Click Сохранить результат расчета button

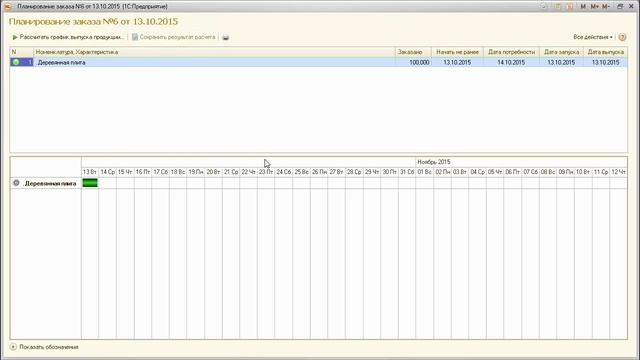[x=173, y=37]
